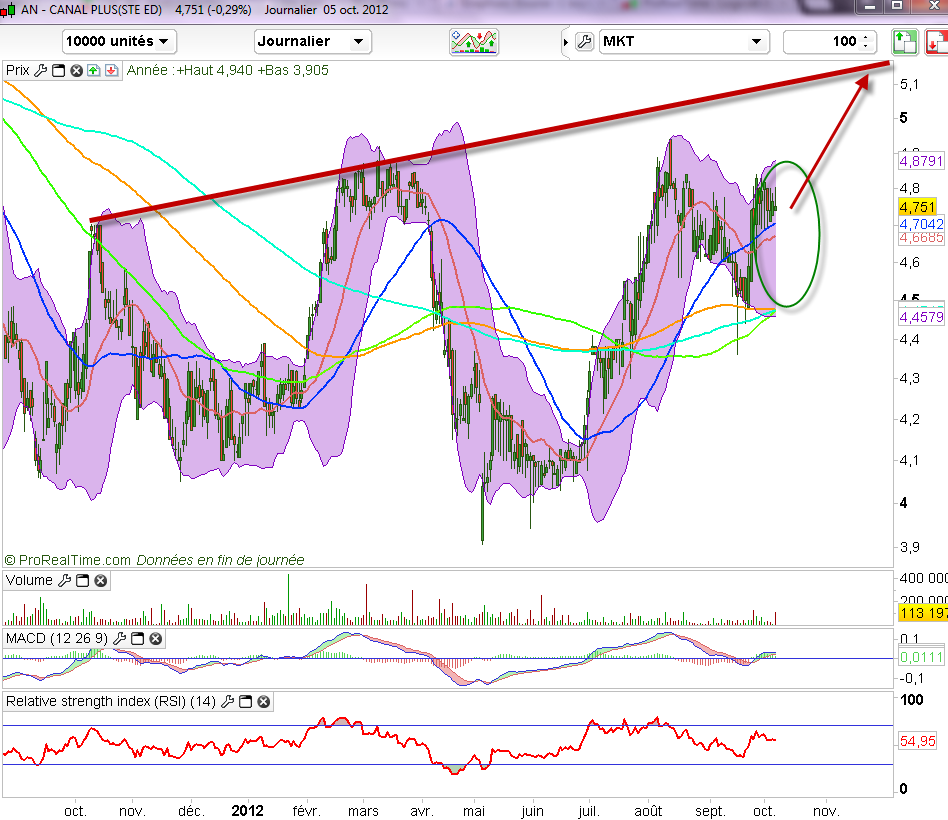The height and width of the screenshot is (820, 948).
Task: Click the red sell order icon
Action: point(935,42)
